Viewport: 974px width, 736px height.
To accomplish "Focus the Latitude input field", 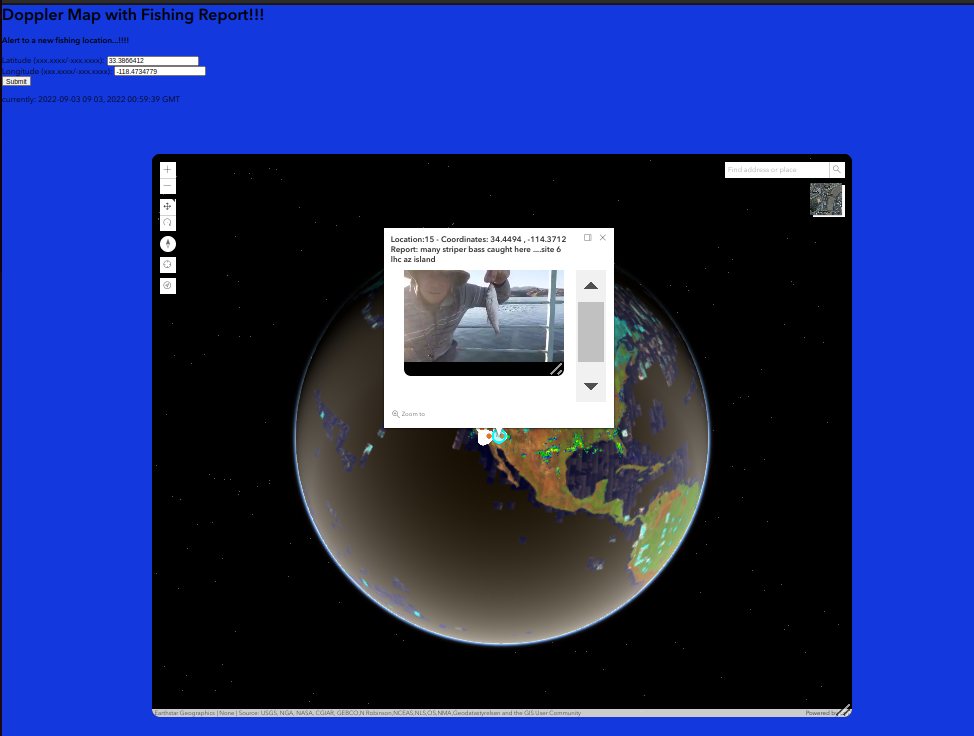I will pos(153,61).
